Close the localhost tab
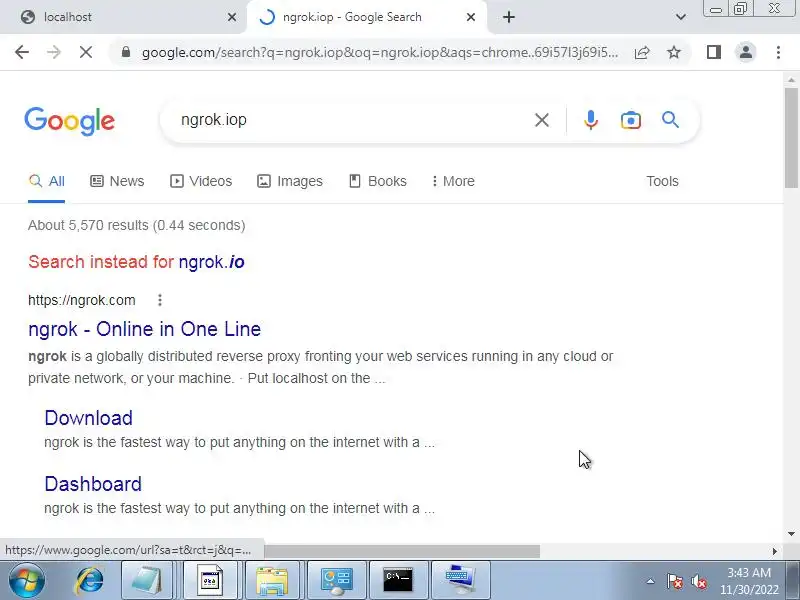Screen dimensions: 800x600 (232, 17)
